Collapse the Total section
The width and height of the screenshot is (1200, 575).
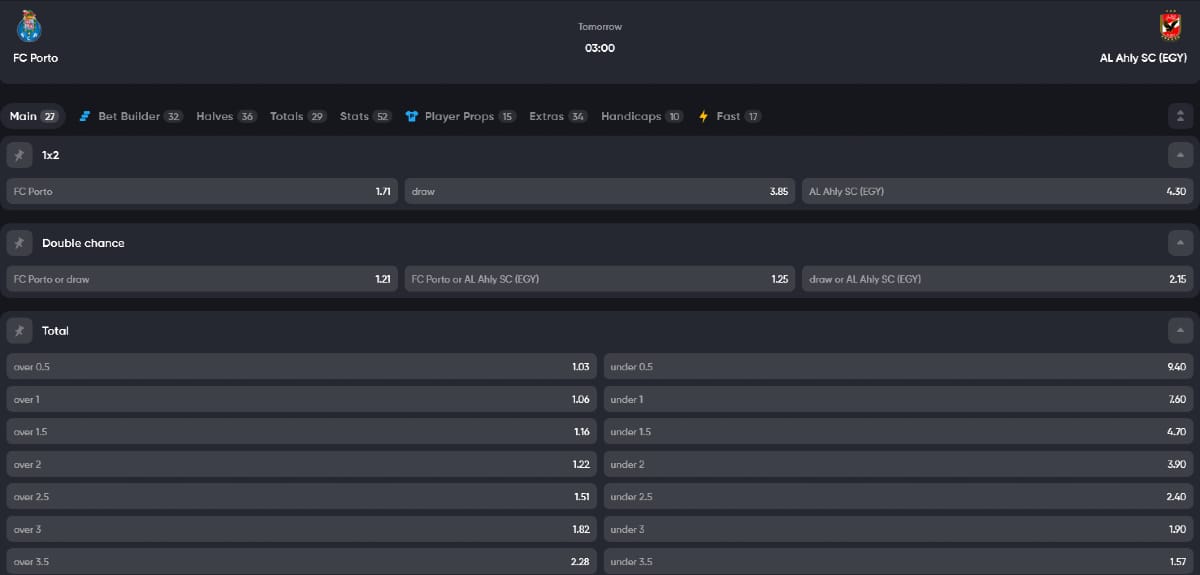pyautogui.click(x=1181, y=330)
